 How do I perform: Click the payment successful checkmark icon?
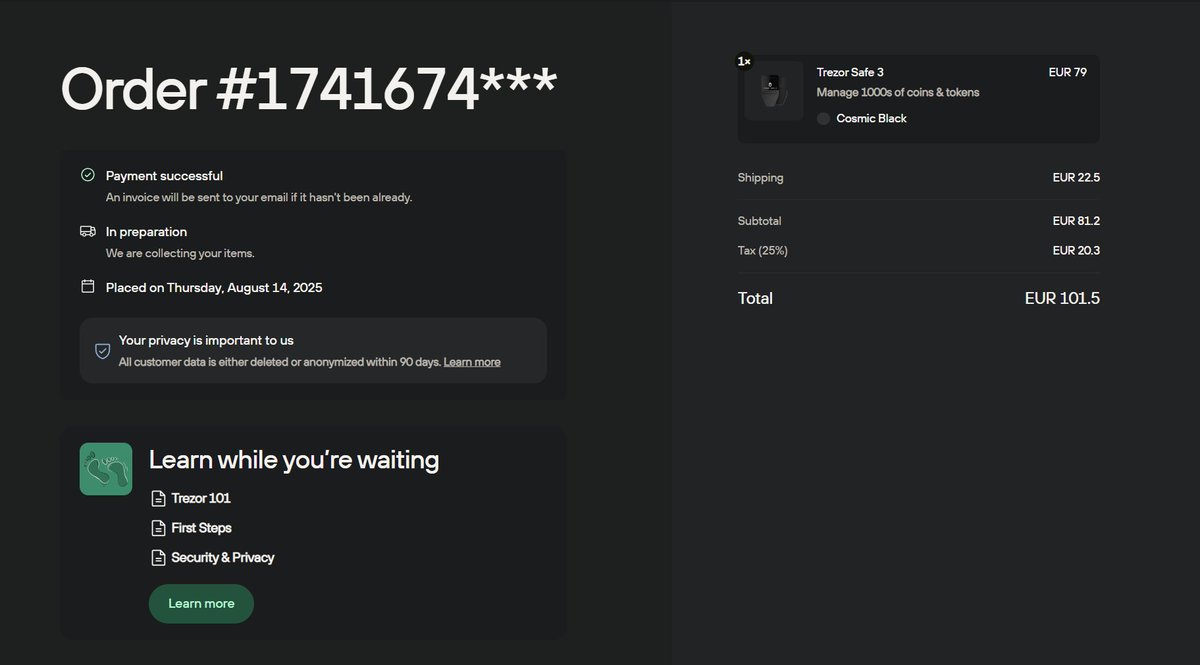(x=88, y=175)
